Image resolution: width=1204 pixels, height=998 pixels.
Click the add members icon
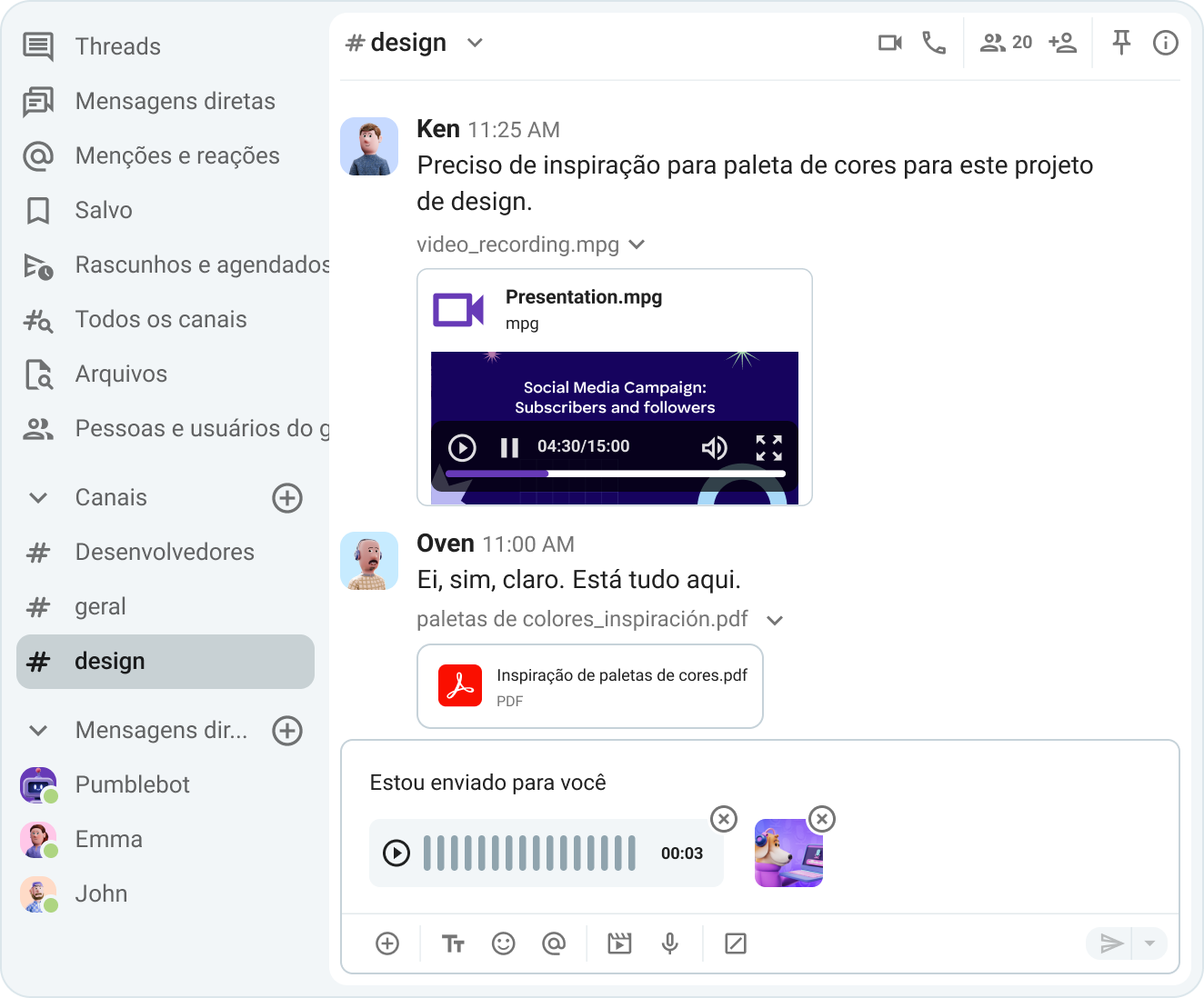(1062, 43)
